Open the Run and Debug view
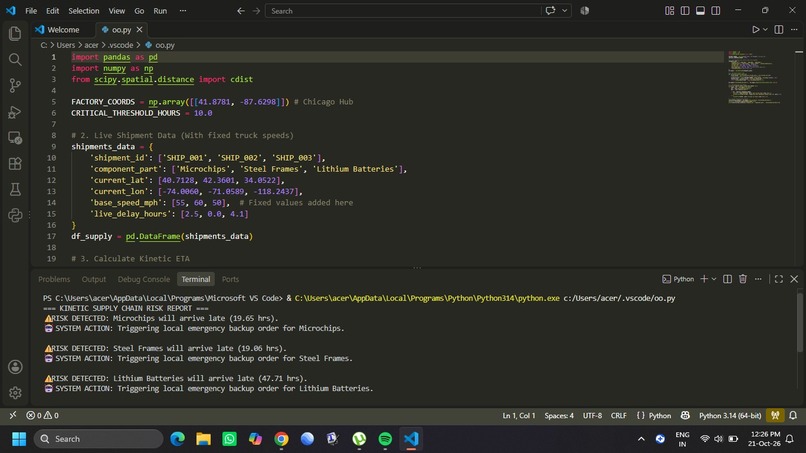The image size is (806, 453). point(15,112)
